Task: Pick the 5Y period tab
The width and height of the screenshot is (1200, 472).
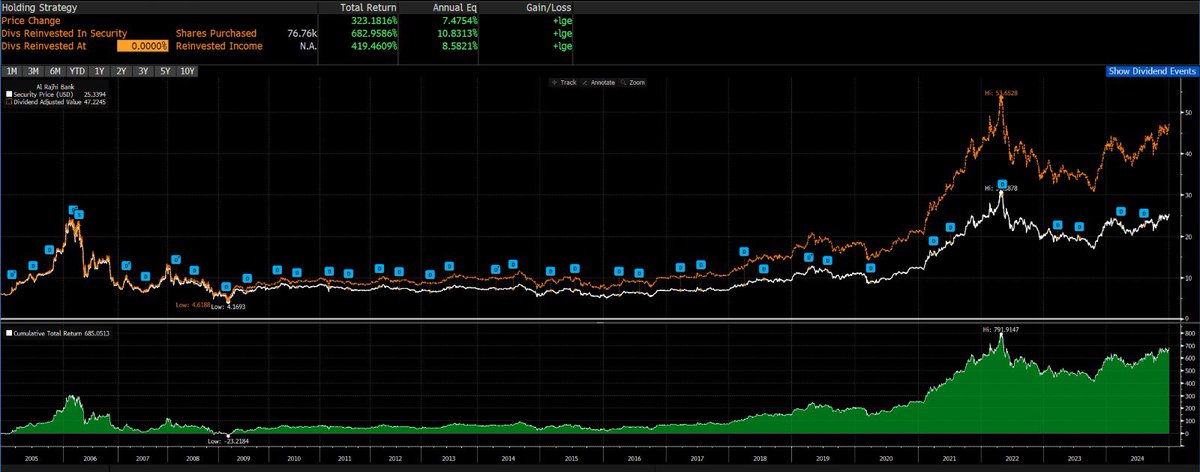Action: pyautogui.click(x=164, y=71)
